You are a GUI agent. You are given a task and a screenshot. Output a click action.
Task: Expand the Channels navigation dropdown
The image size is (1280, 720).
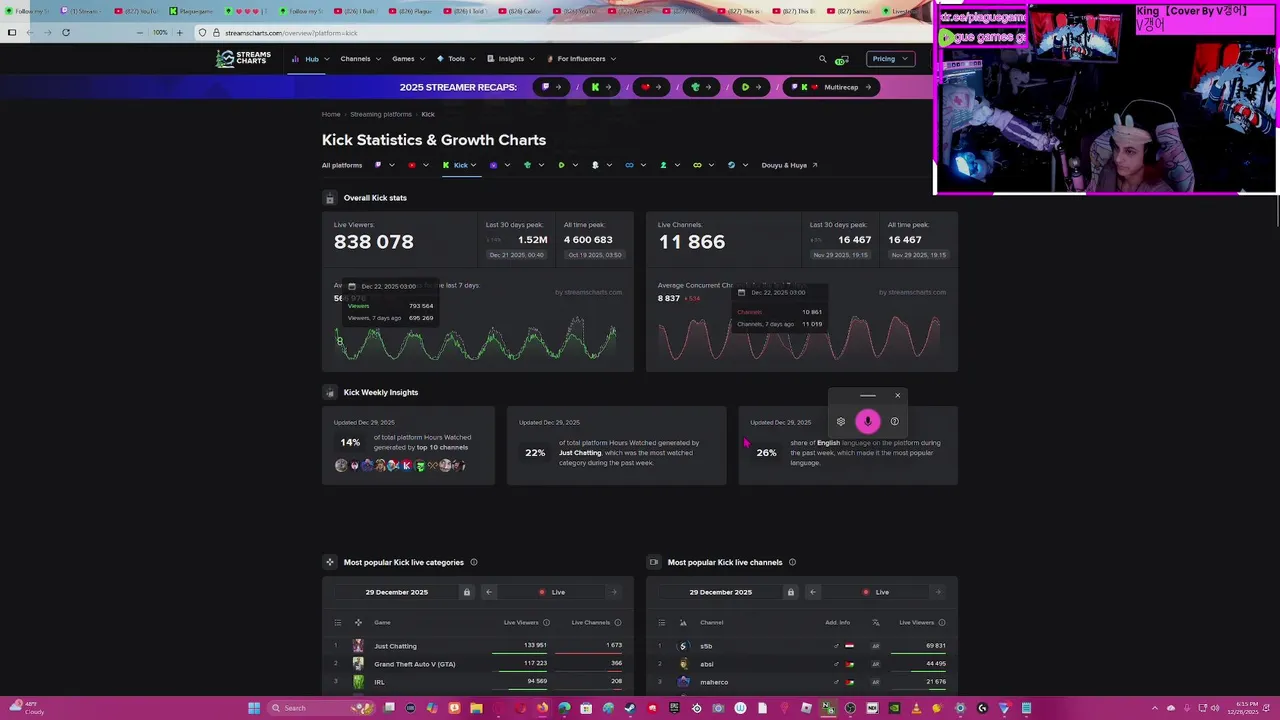tap(360, 59)
